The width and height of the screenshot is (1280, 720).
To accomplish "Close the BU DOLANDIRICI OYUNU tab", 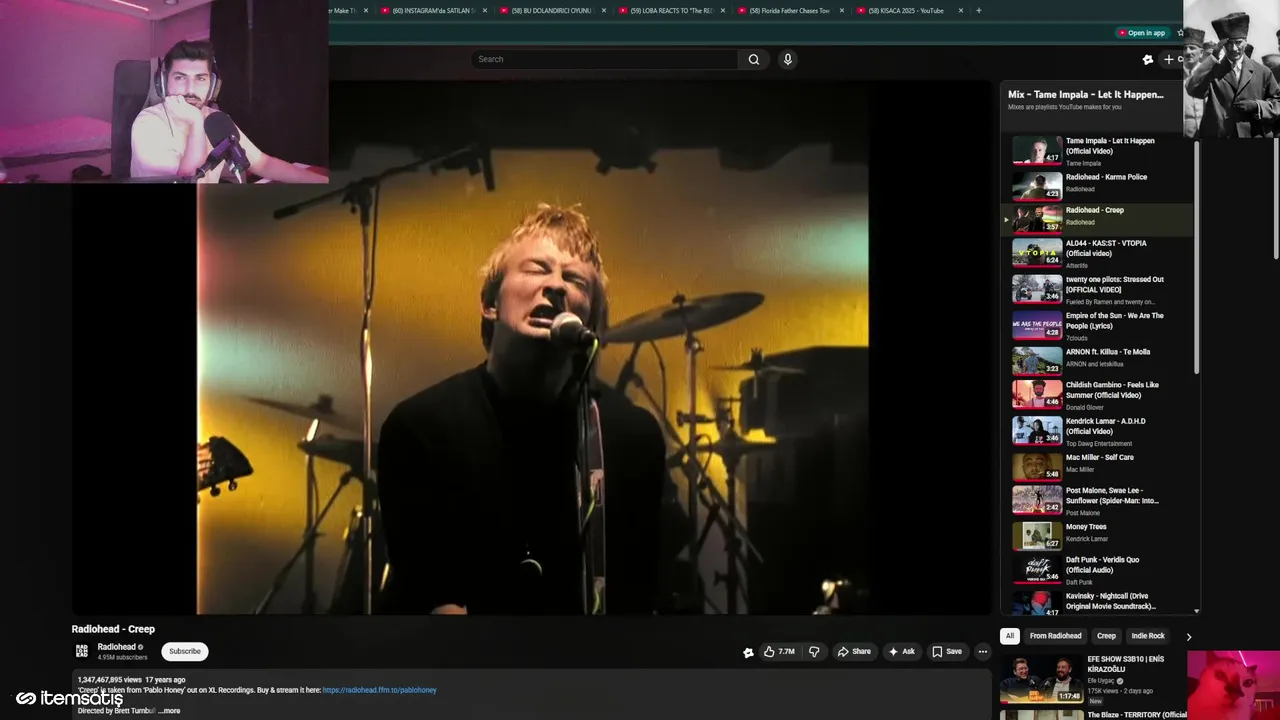I will (604, 10).
